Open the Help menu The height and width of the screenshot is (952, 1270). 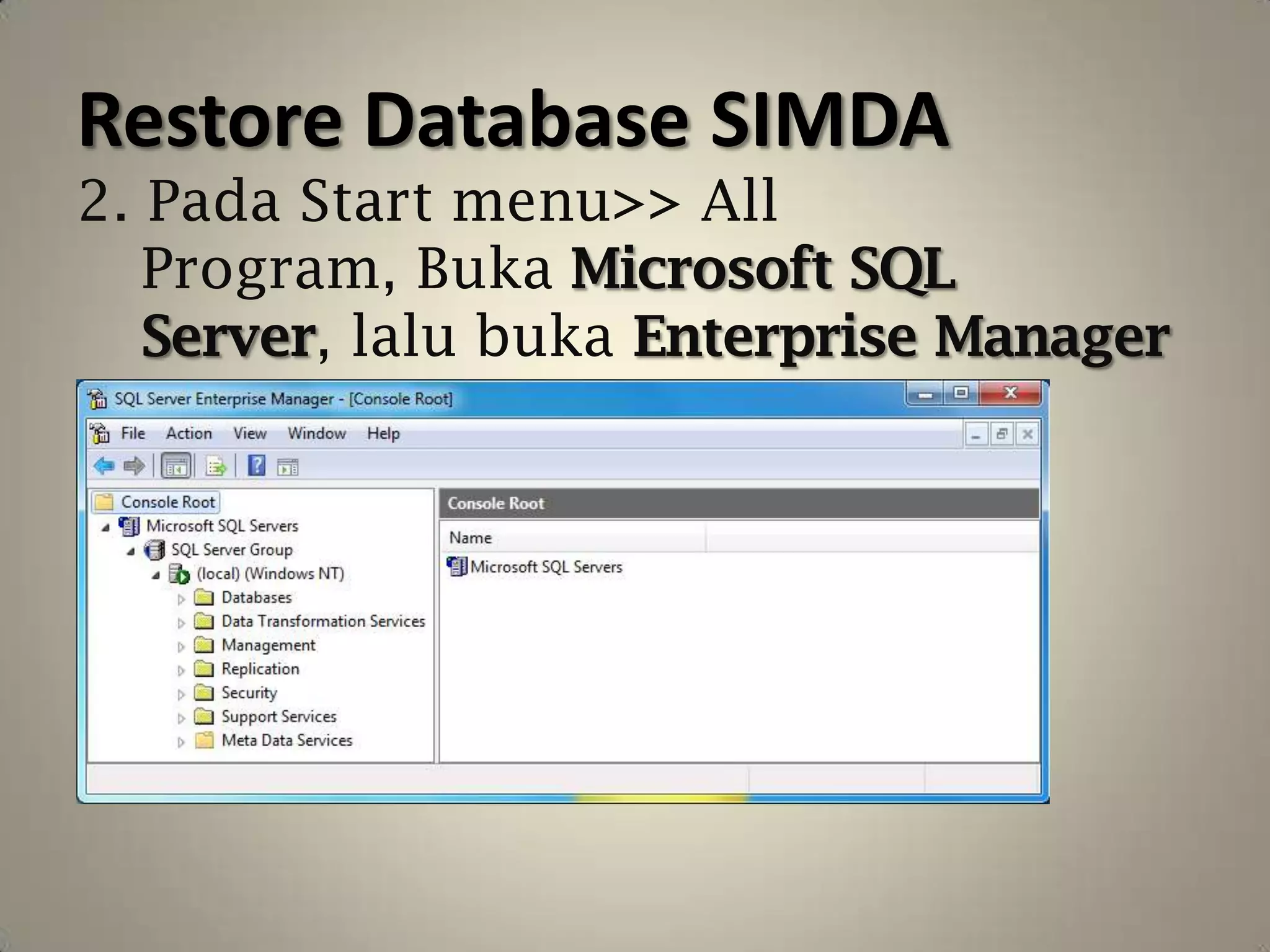(x=383, y=433)
